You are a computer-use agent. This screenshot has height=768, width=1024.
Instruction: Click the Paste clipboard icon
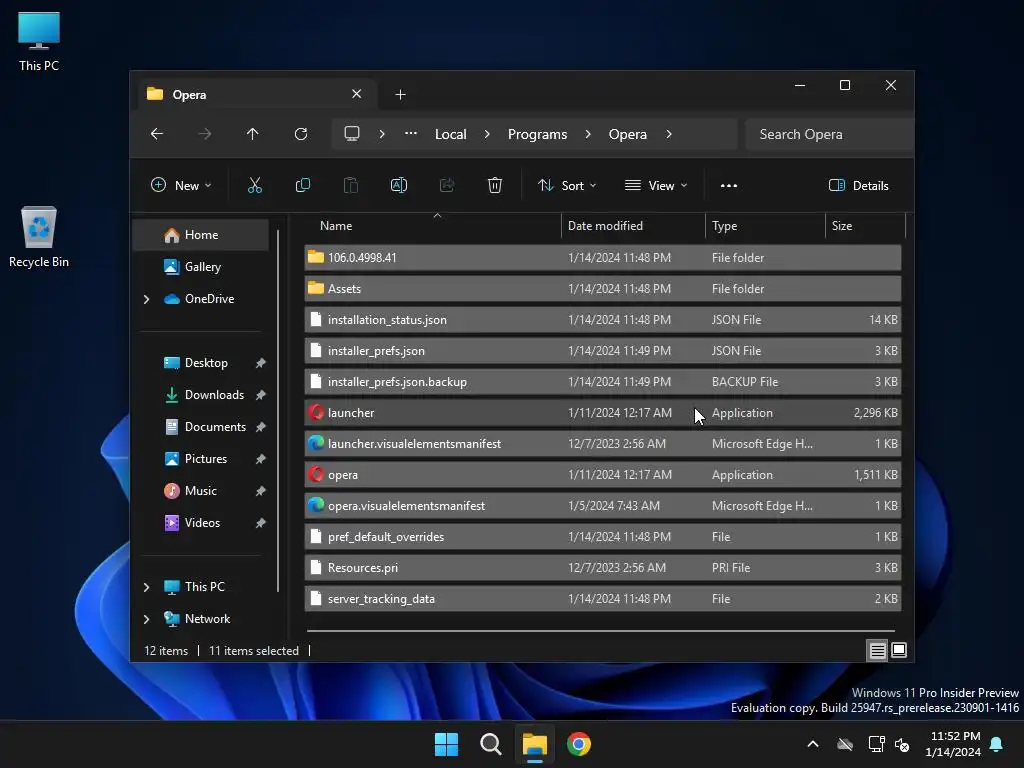pos(351,185)
